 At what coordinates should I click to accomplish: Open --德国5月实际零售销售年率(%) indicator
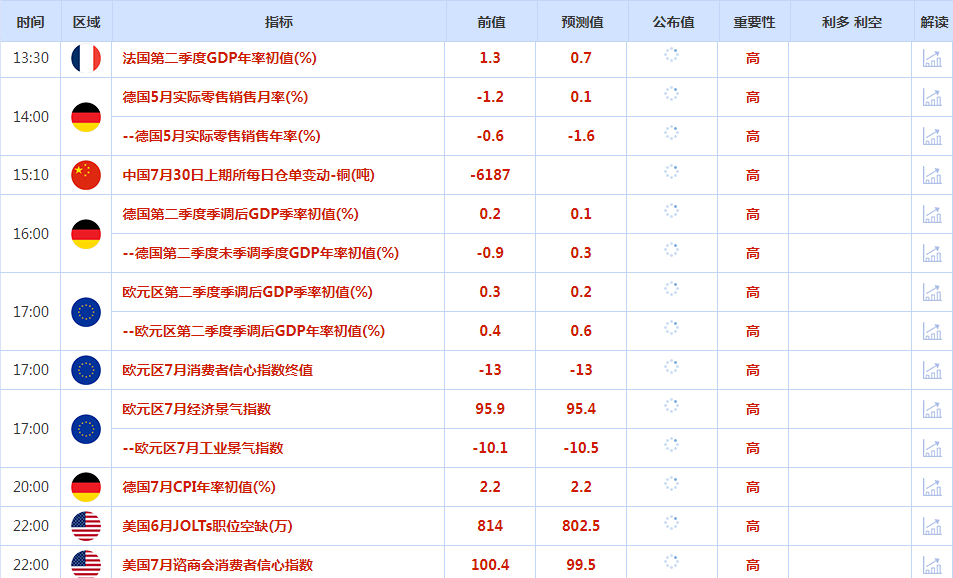point(221,136)
